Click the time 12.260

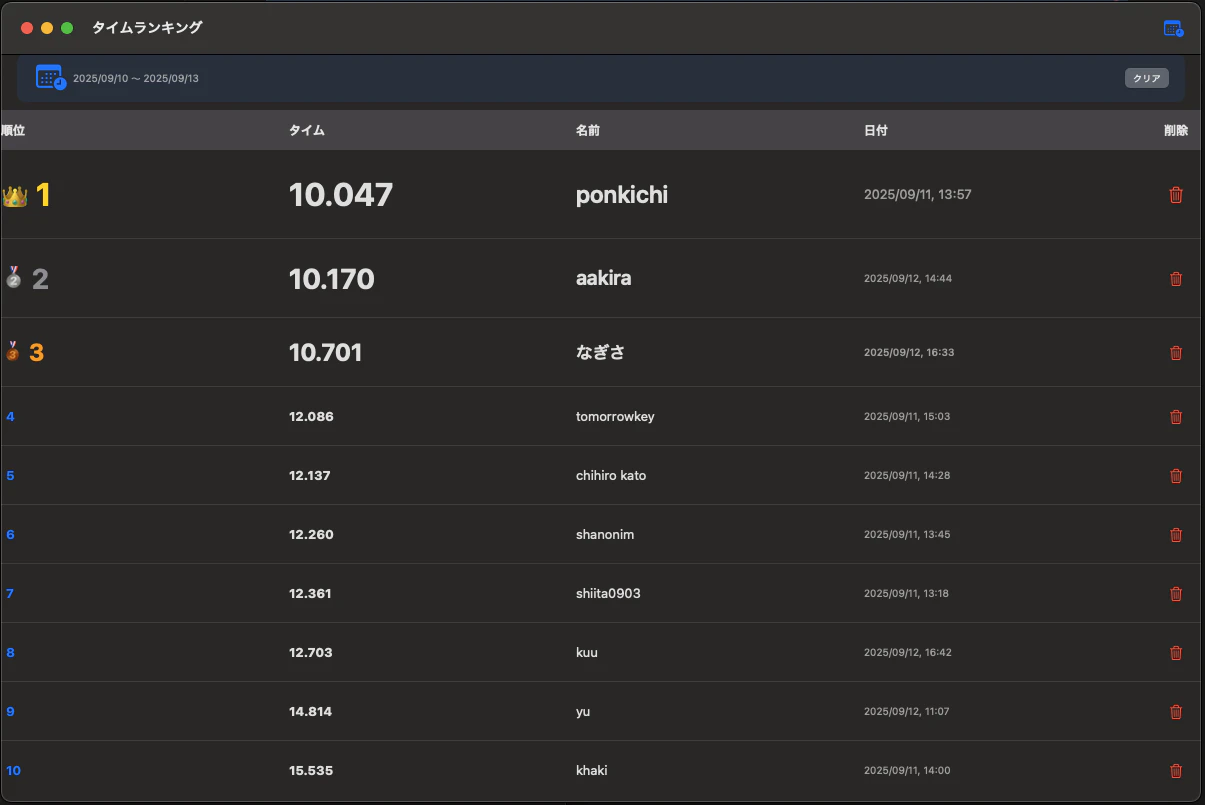[x=311, y=535]
